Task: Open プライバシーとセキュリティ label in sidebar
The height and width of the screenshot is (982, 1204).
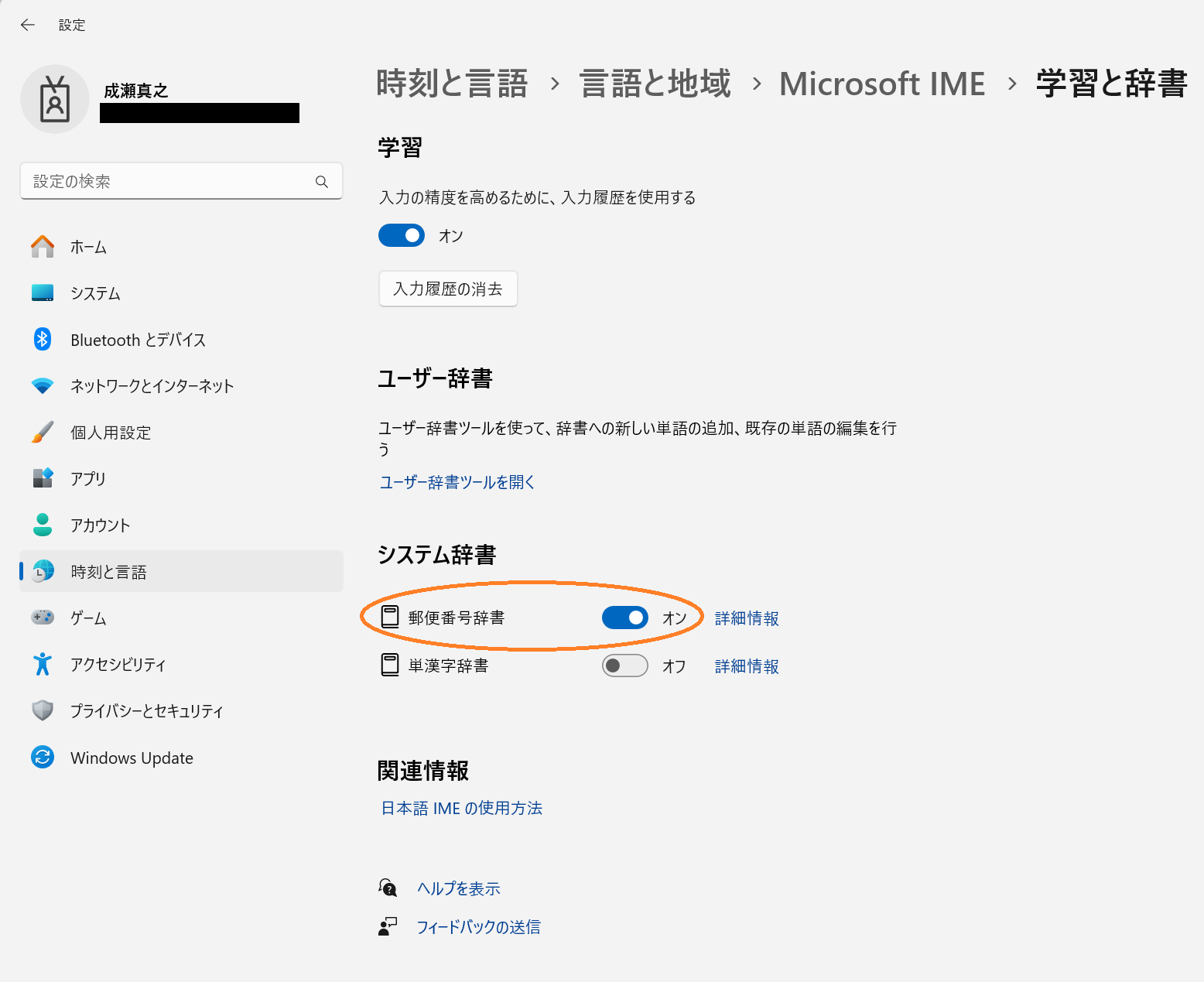Action: point(147,710)
